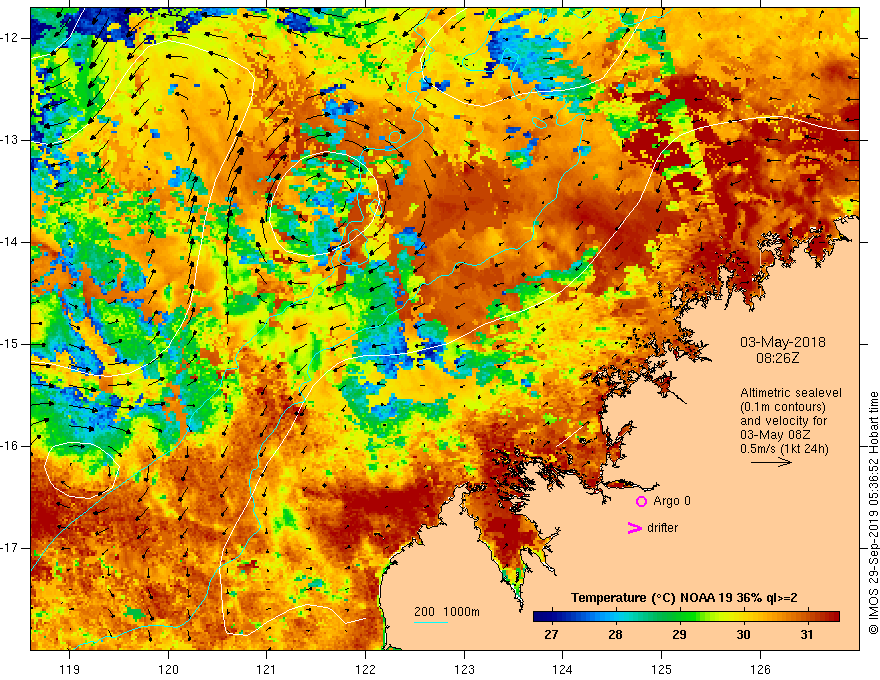The width and height of the screenshot is (880, 680).
Task: Click the cyan 200 1000m depth contour line sample
Action: 430,622
